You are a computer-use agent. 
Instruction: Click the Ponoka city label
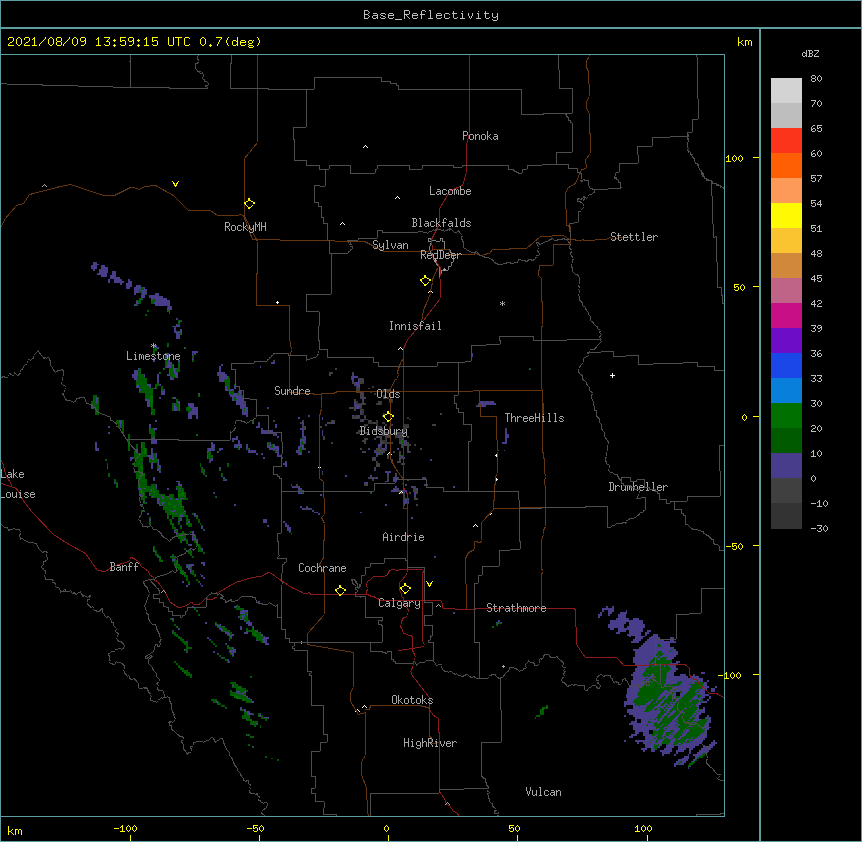pos(480,136)
